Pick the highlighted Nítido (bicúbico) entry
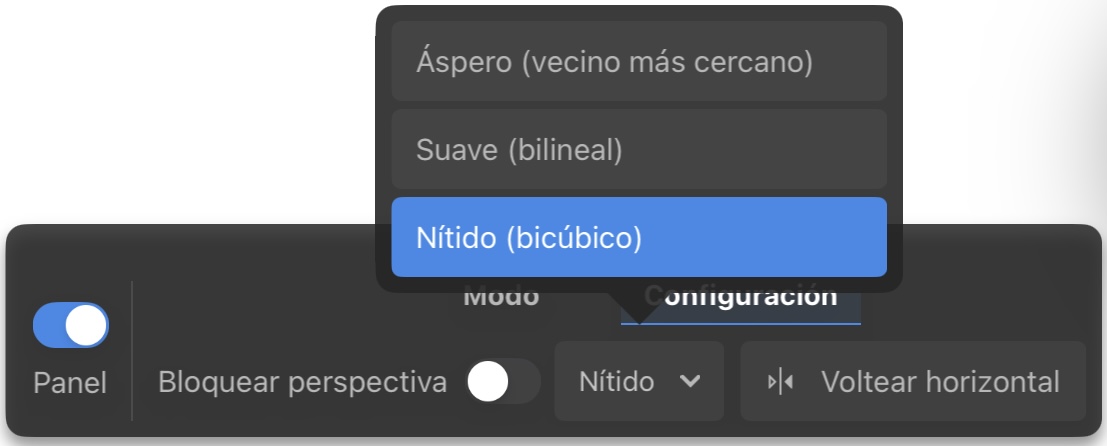This screenshot has width=1107, height=446. 639,237
